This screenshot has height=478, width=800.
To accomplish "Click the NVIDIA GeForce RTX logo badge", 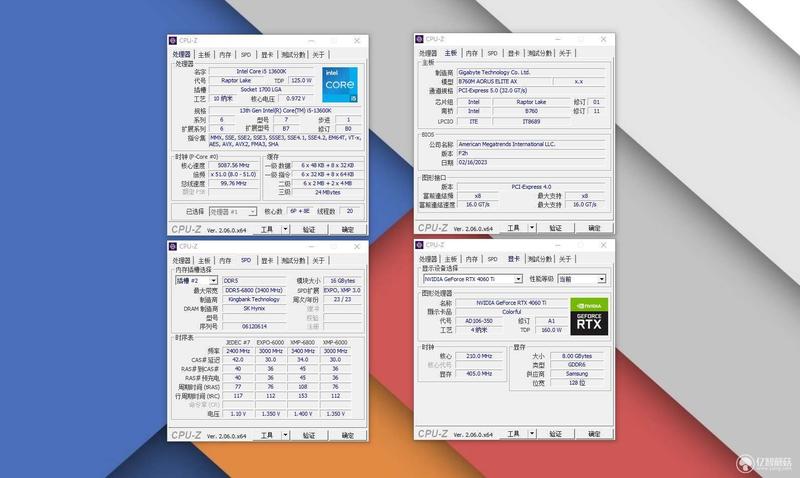I will click(x=589, y=316).
